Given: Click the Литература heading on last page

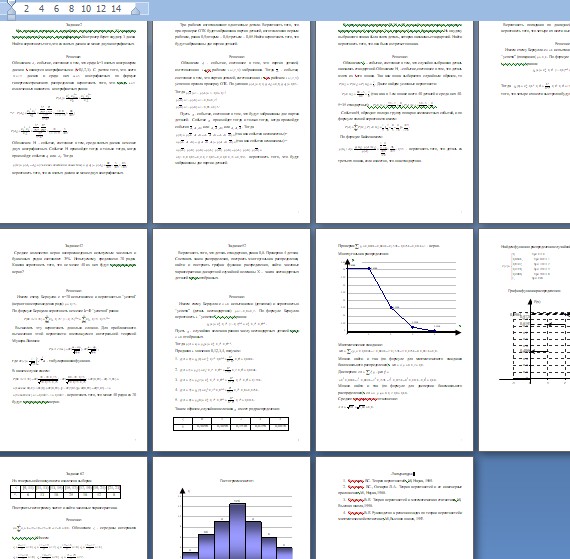Looking at the screenshot, I should coord(402,474).
